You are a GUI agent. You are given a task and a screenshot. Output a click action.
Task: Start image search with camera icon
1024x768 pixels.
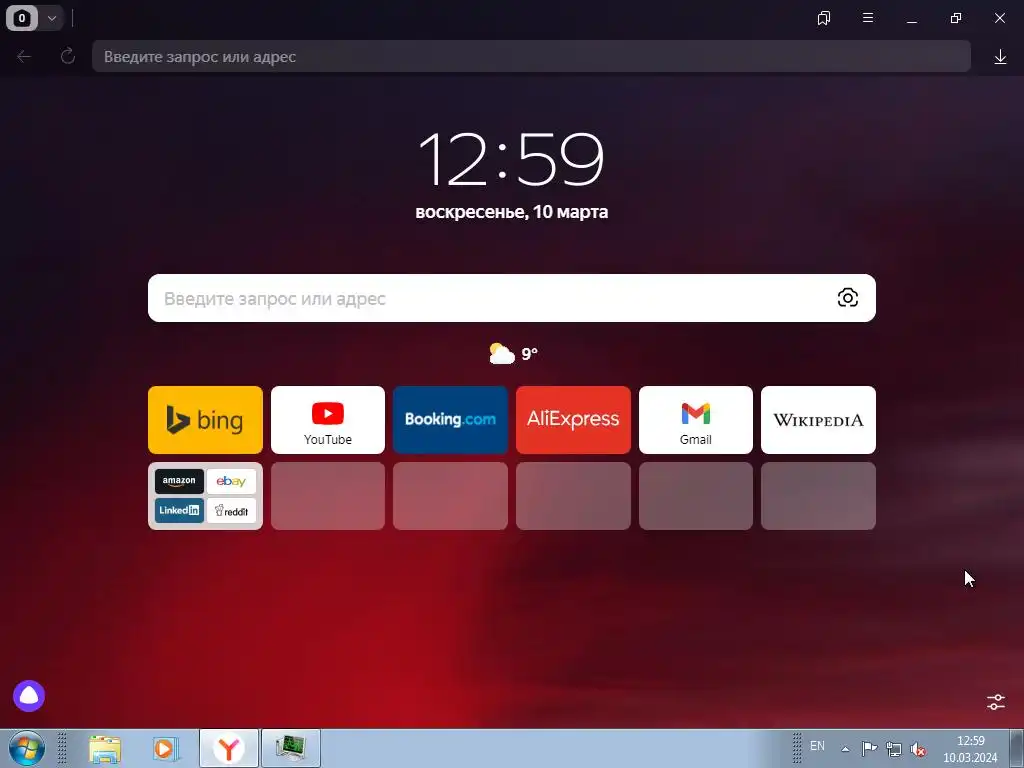pos(847,298)
